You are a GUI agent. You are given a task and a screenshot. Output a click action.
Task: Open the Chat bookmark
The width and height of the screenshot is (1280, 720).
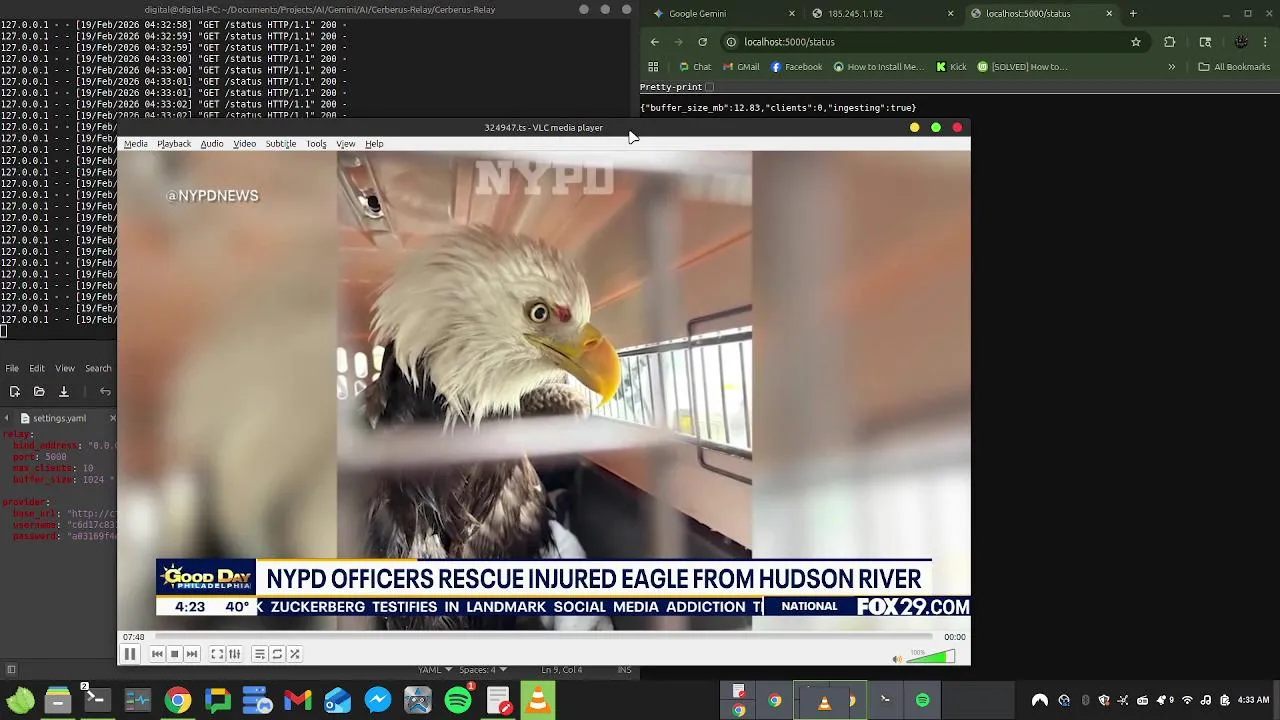coord(695,67)
